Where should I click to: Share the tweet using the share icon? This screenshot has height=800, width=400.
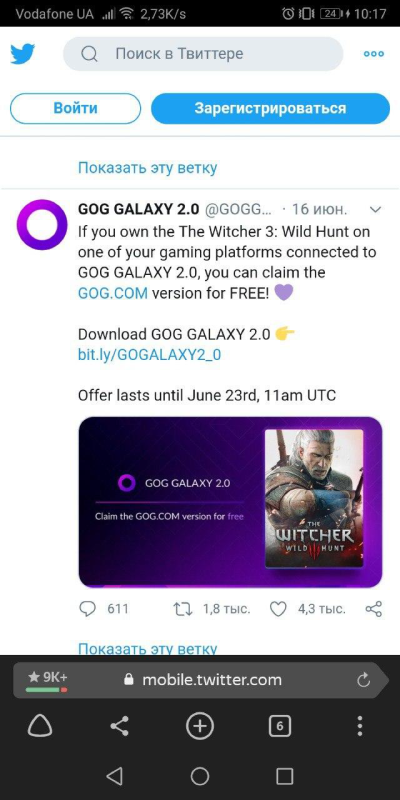coord(373,609)
